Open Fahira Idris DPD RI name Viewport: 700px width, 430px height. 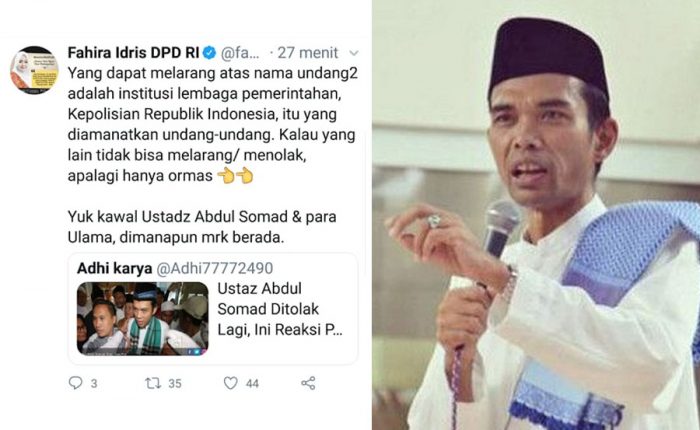(133, 53)
